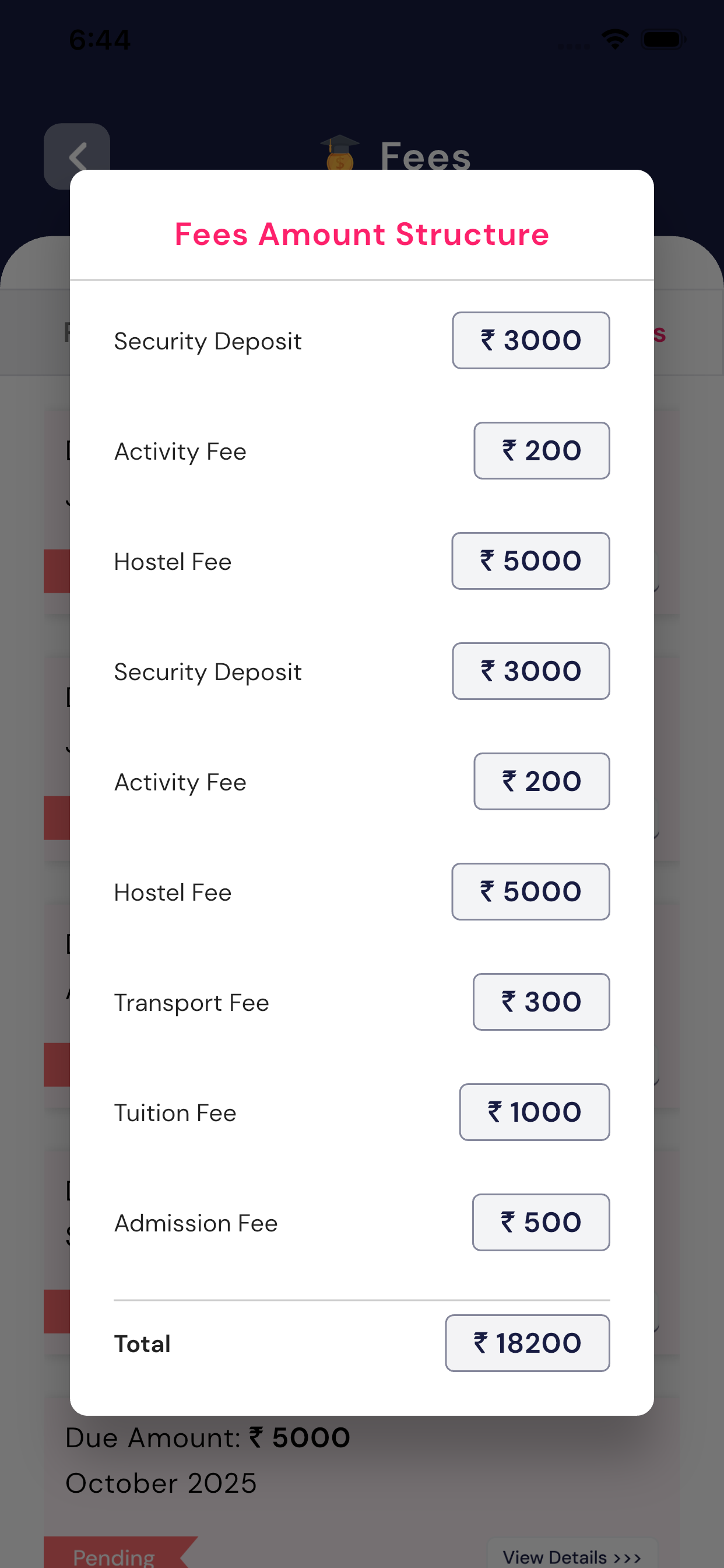Screen dimensions: 724x1568
Task: Select the Admission Fee ₹ 500 amount box
Action: point(541,1222)
